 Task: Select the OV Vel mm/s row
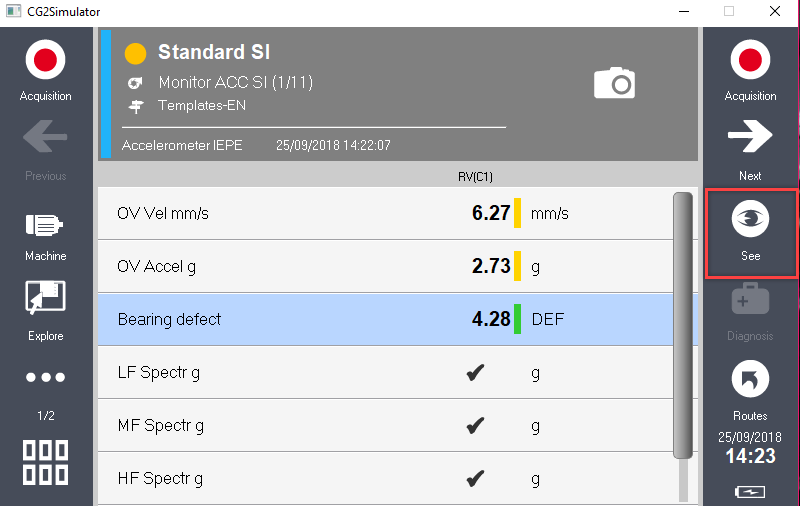[386, 213]
